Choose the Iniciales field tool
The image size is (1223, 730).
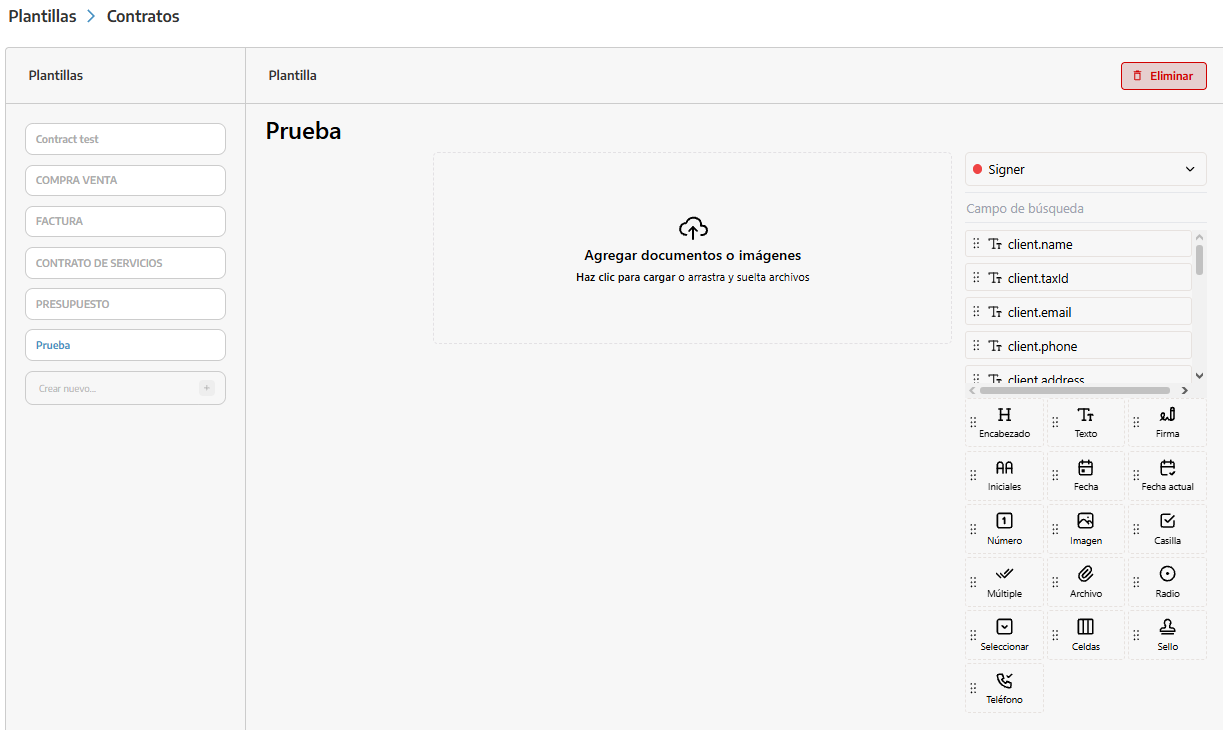coord(1004,476)
